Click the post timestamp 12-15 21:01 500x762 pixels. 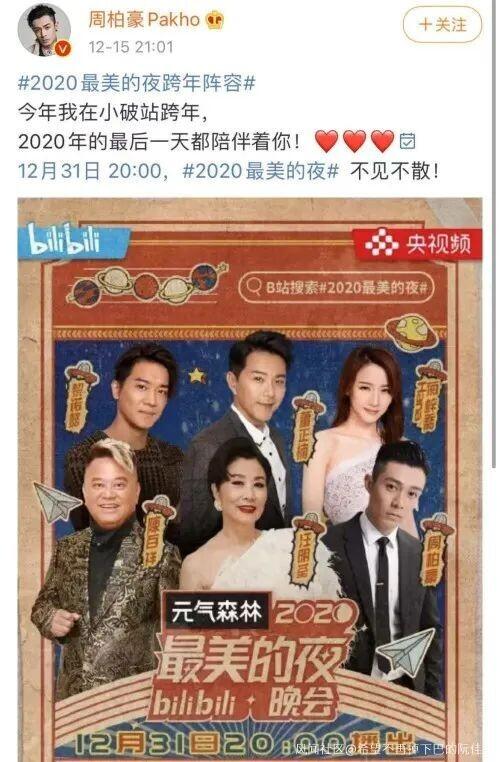coord(130,47)
